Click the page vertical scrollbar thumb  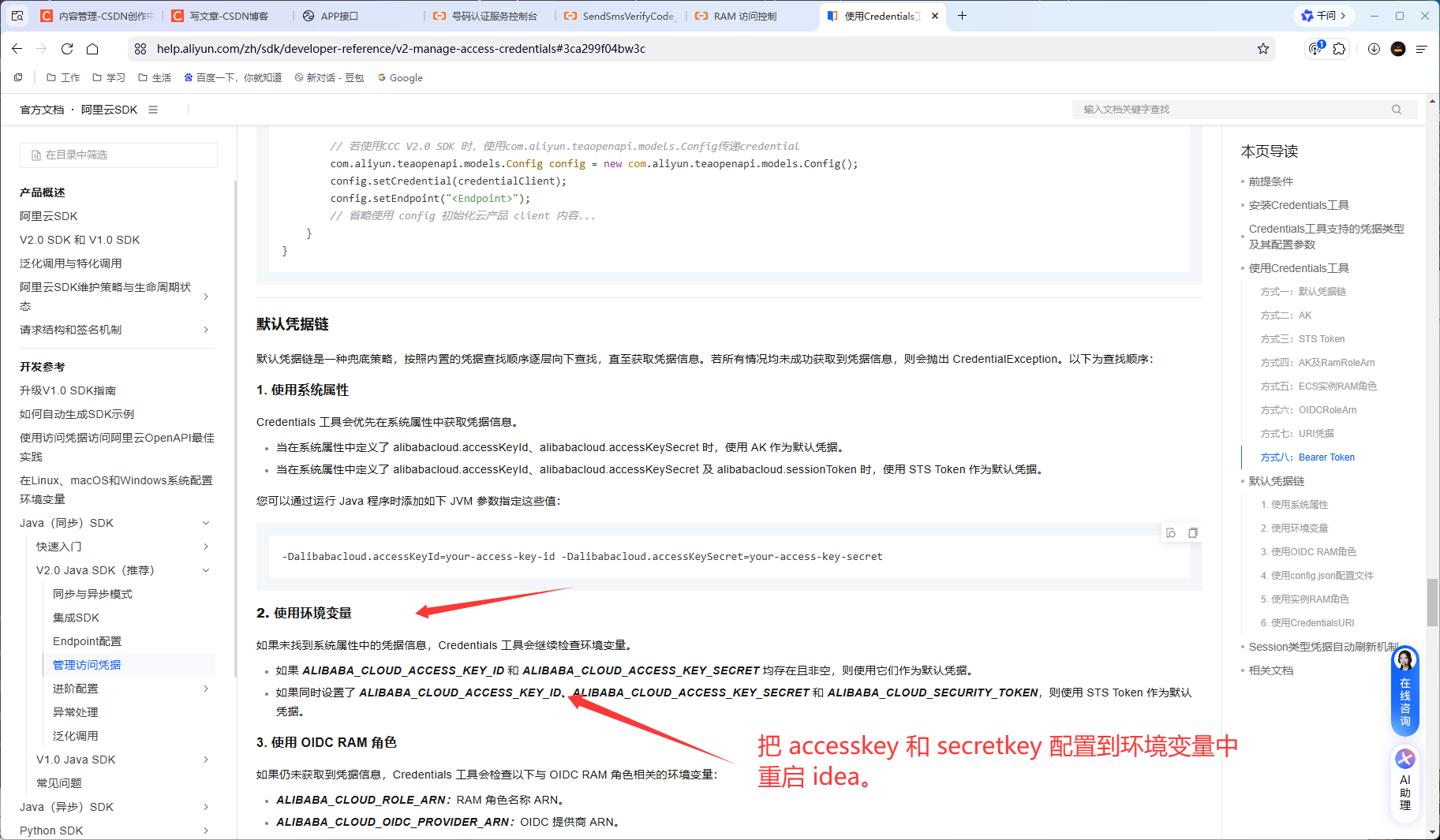[x=1433, y=603]
